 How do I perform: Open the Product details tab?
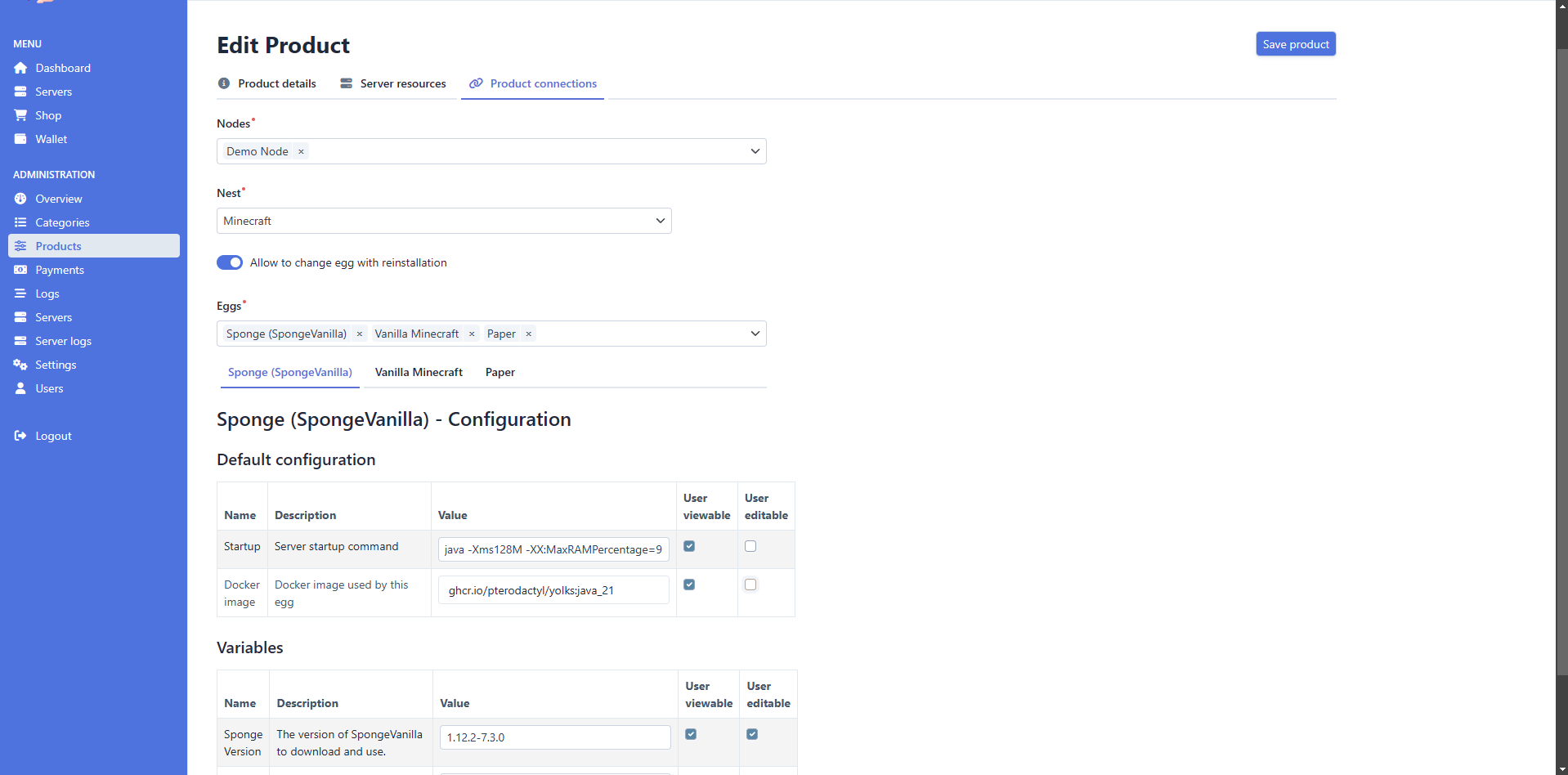pyautogui.click(x=267, y=83)
